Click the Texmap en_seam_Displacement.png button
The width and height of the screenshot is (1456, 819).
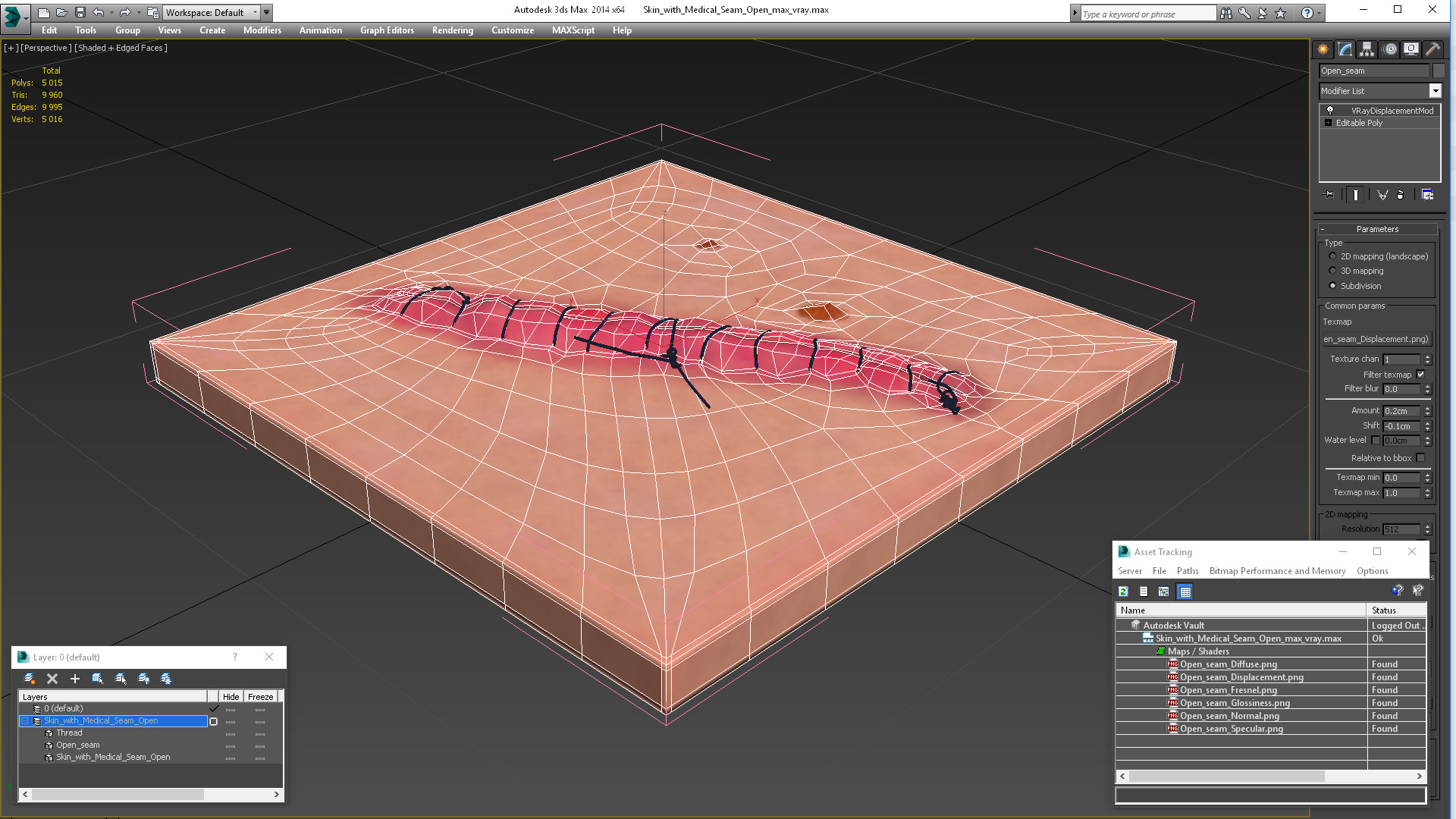tap(1376, 339)
